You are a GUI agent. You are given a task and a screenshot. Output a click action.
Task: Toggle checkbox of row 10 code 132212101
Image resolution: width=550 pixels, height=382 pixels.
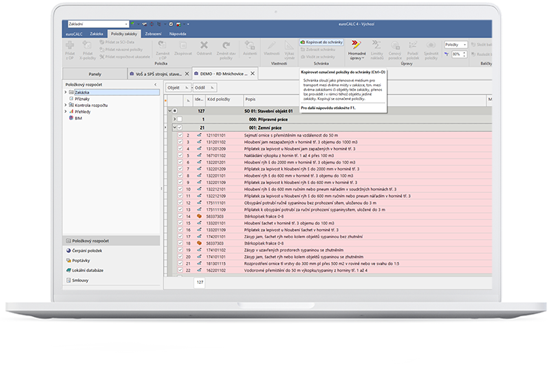(x=180, y=189)
